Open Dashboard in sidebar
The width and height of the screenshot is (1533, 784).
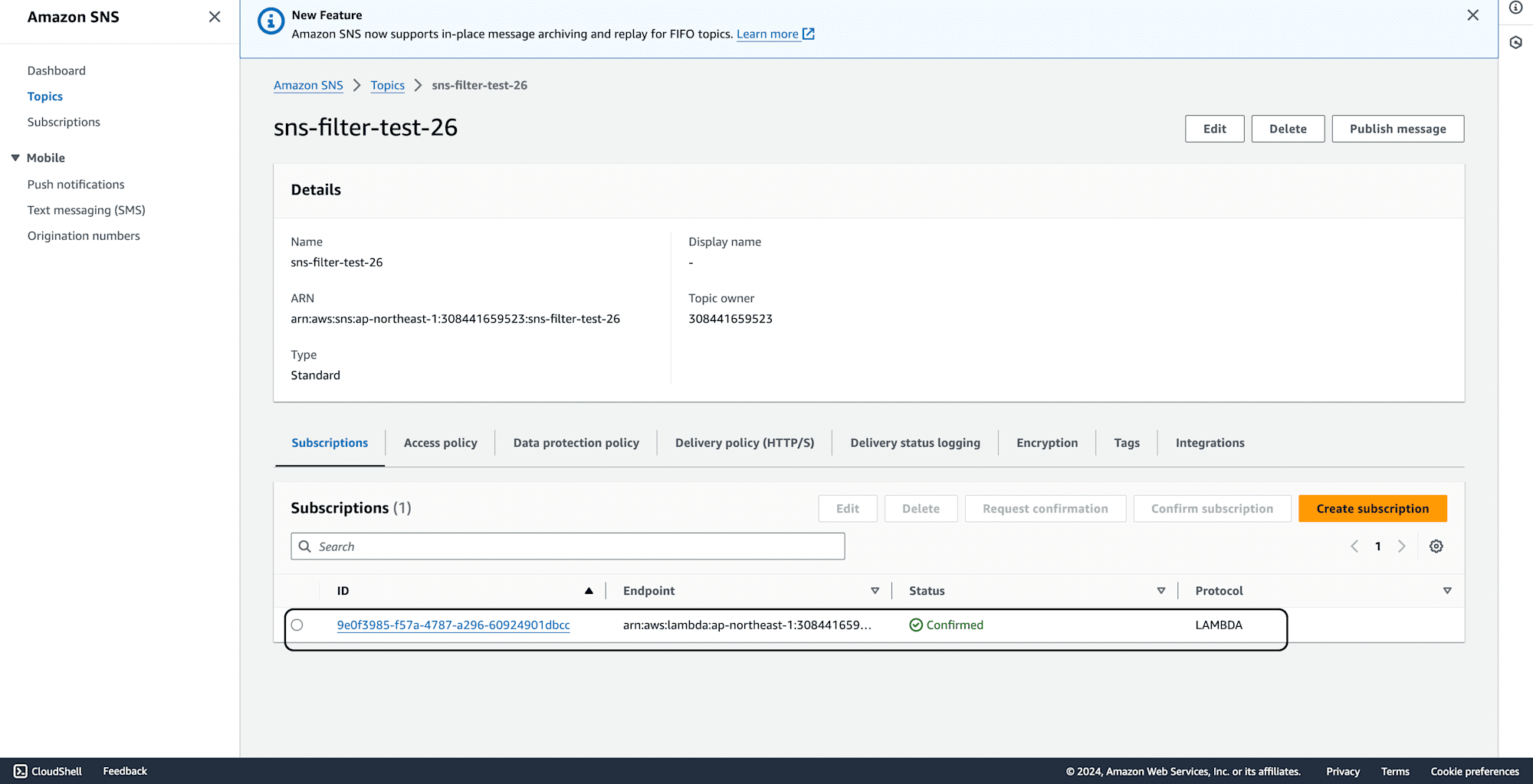click(x=57, y=71)
